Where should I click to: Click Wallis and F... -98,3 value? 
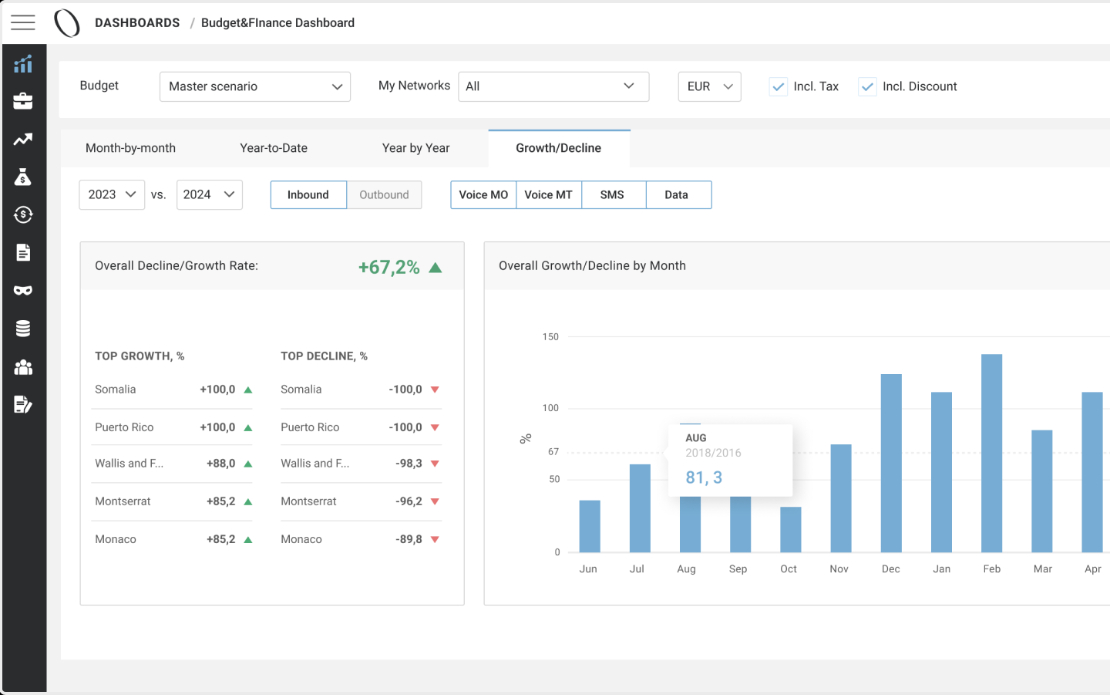408,464
